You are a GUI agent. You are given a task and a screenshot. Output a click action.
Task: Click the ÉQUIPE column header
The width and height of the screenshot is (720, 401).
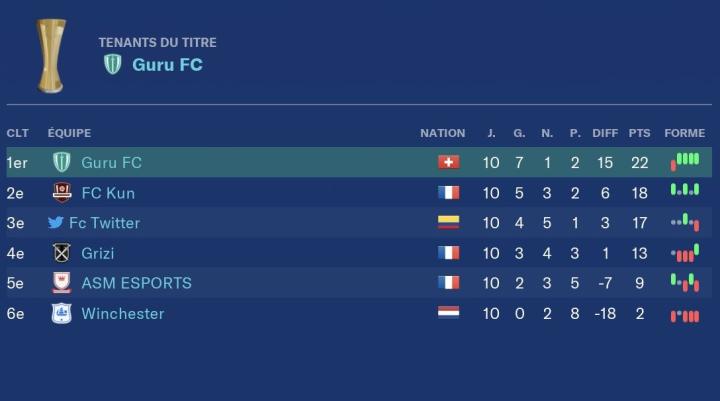[69, 133]
